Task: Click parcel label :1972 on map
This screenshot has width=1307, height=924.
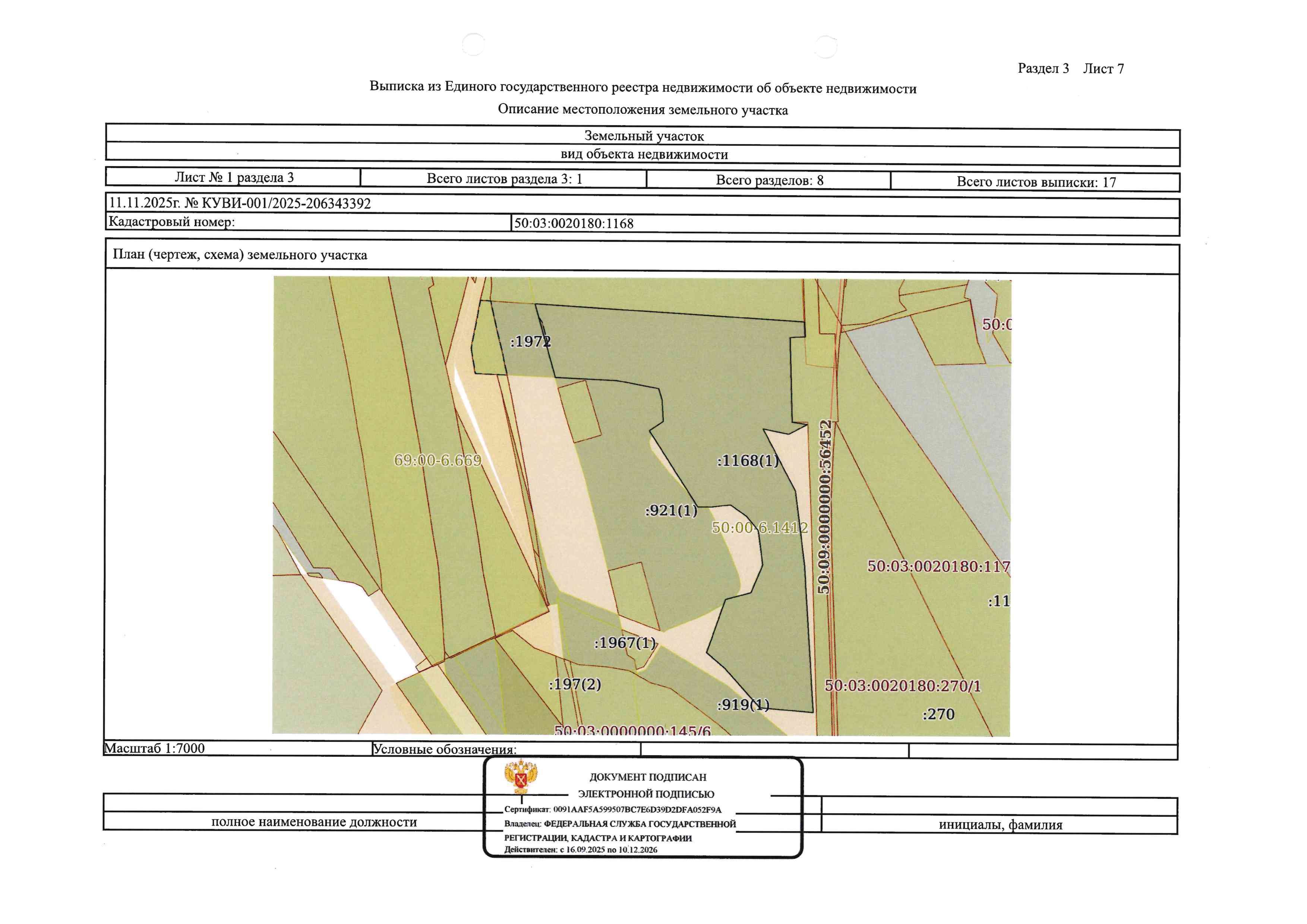Action: click(x=530, y=341)
